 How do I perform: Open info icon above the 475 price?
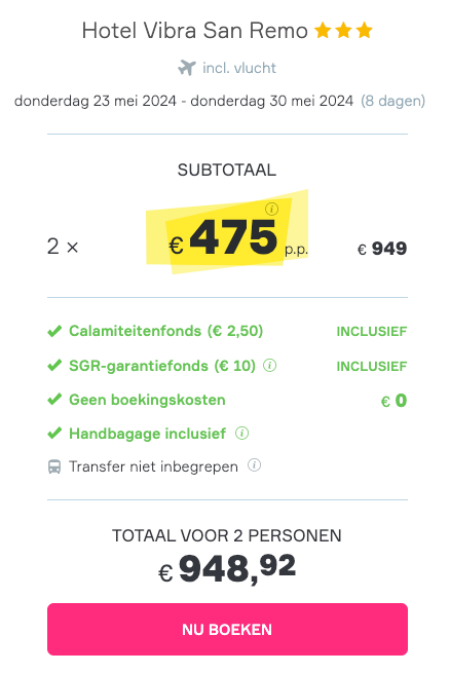(272, 209)
